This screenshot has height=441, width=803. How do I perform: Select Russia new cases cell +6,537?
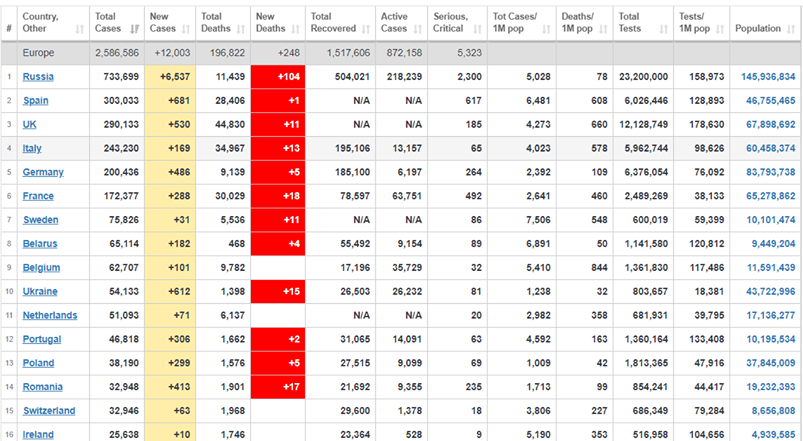coord(170,77)
